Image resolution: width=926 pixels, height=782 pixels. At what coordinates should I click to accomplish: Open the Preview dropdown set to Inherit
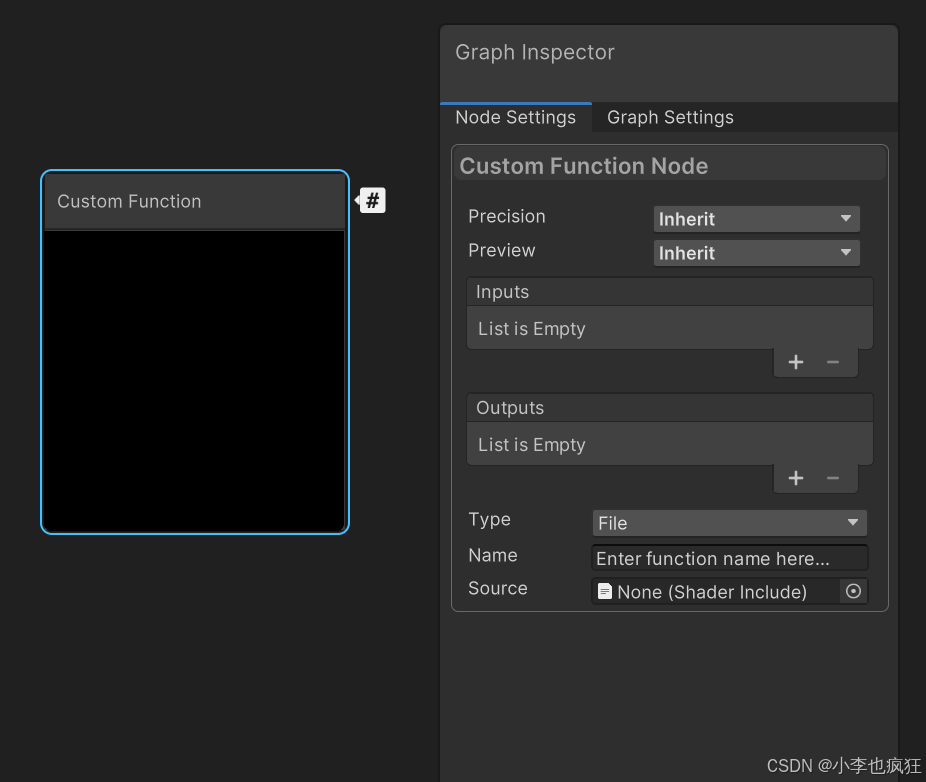[756, 252]
